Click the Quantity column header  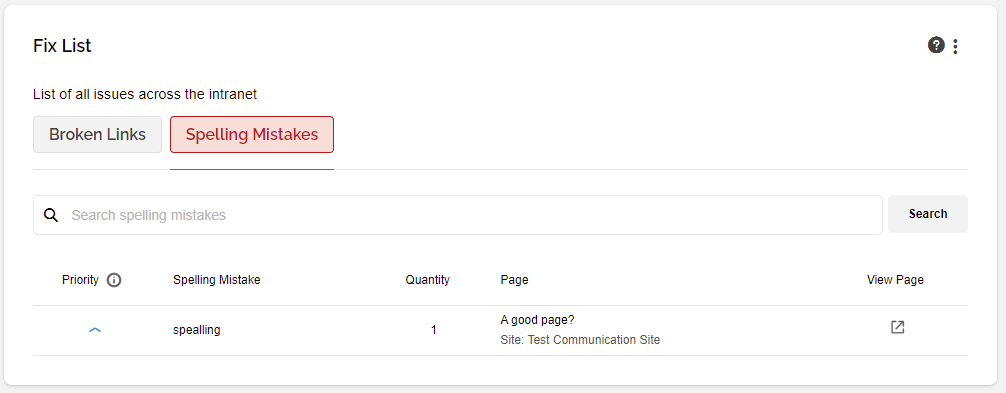(x=427, y=280)
